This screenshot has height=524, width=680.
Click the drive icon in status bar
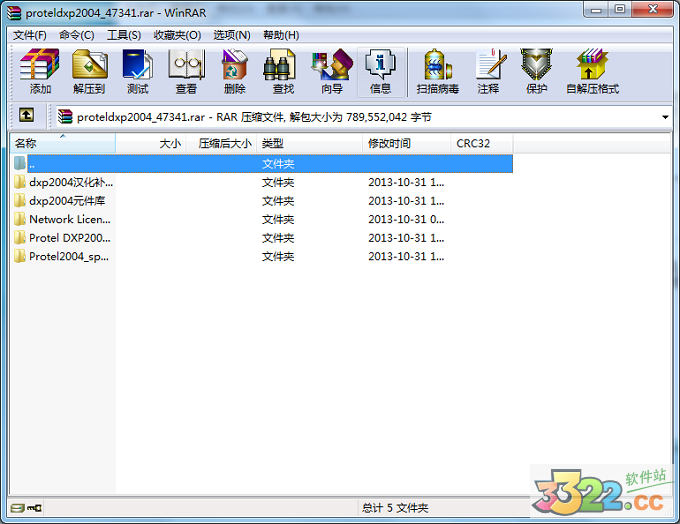(x=17, y=508)
